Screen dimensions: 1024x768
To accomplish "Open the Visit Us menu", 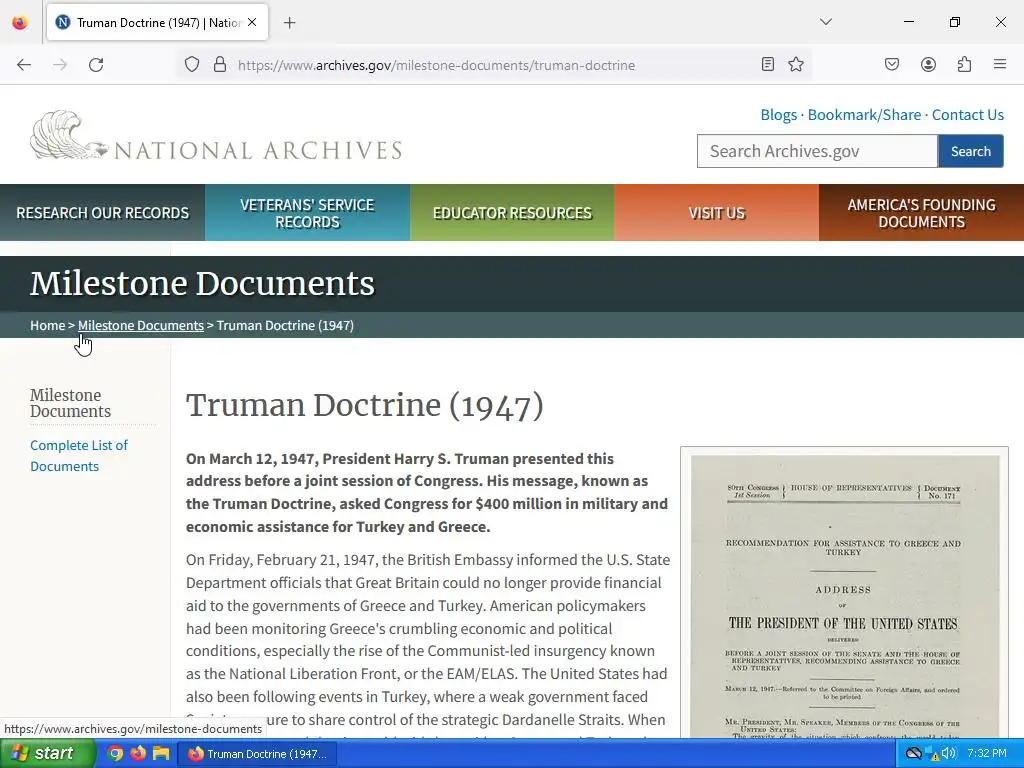I will tap(716, 213).
